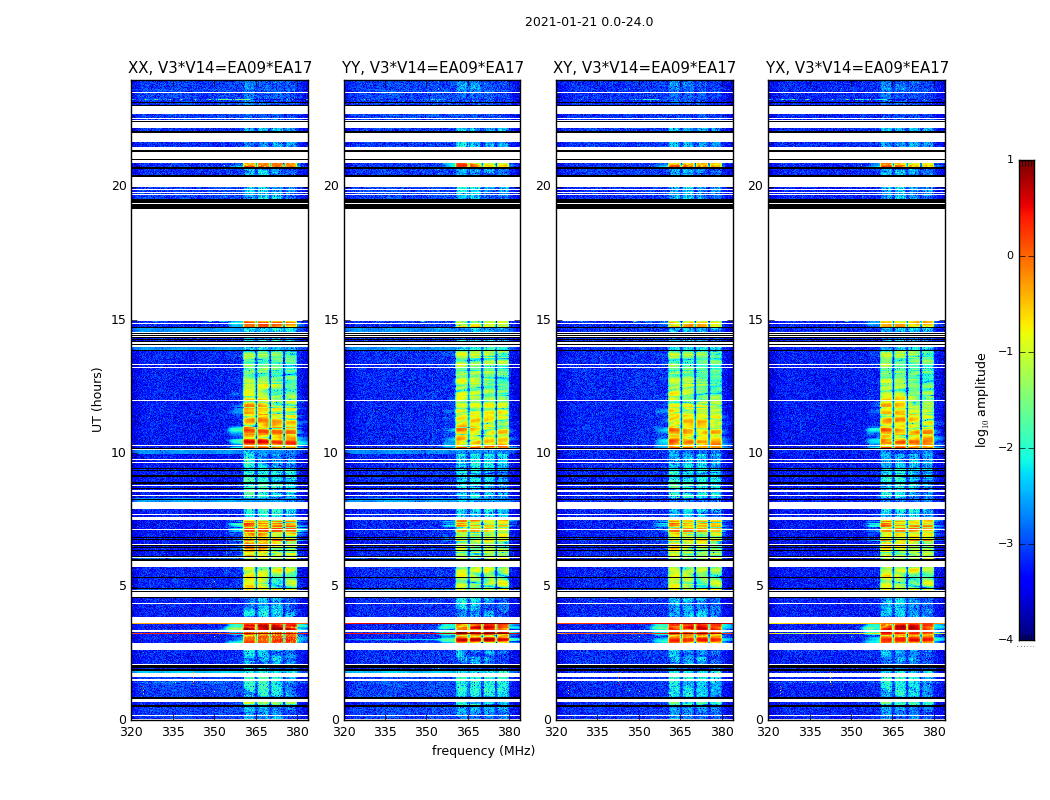Image resolution: width=1050 pixels, height=800 pixels.
Task: Click the "15" UT tick of the YY panel
Action: point(331,319)
